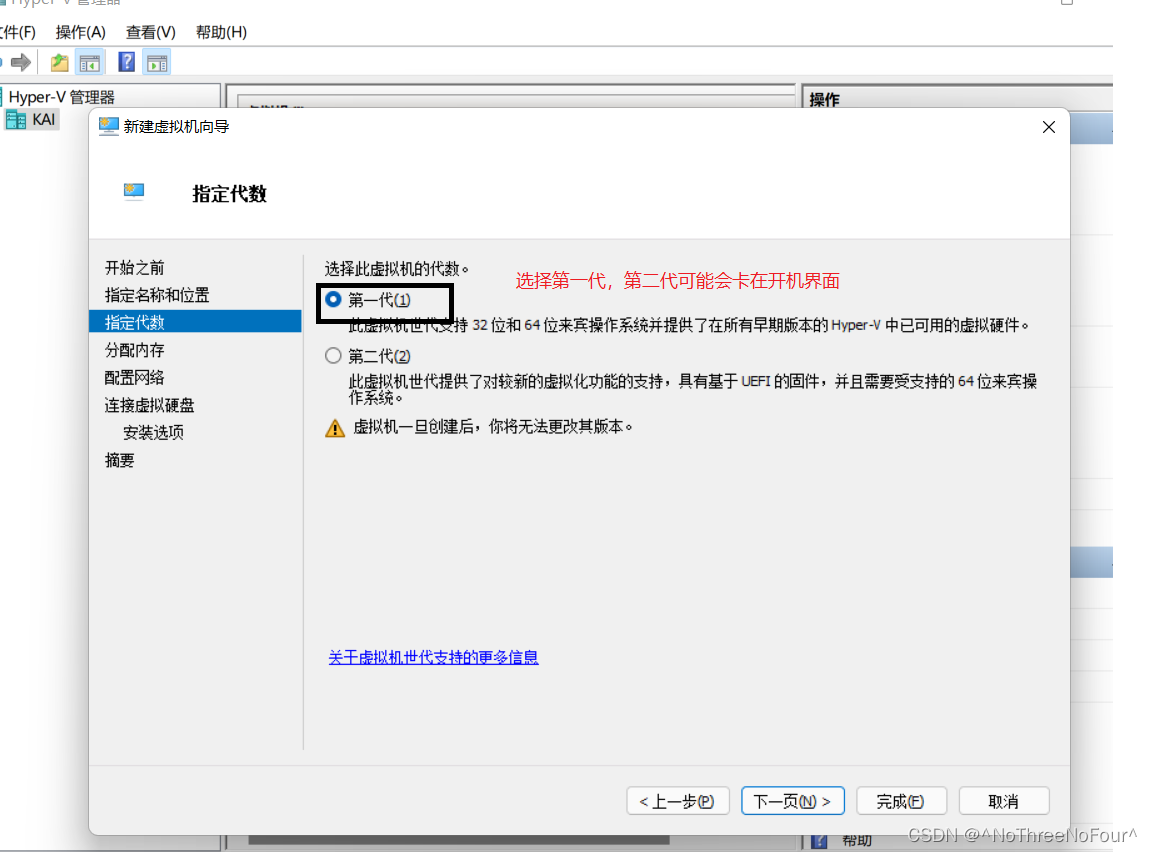The image size is (1152, 852).
Task: Click the 下一页(N) next button
Action: (x=793, y=801)
